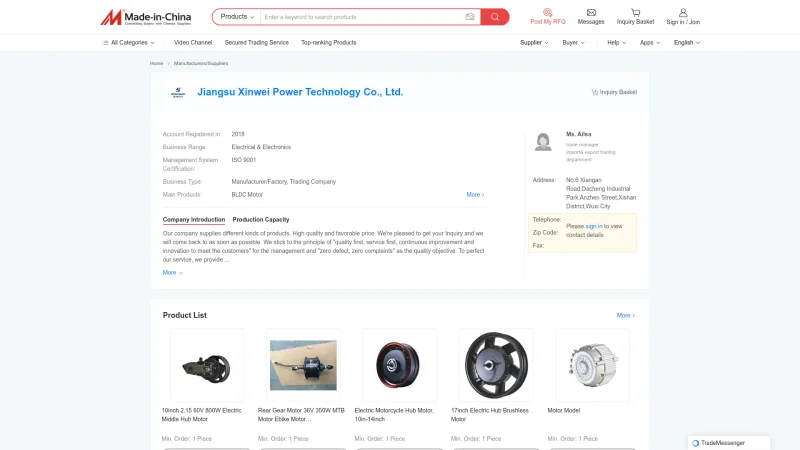800x450 pixels.
Task: Click Ms. Ailsa contact avatar
Action: (x=543, y=142)
